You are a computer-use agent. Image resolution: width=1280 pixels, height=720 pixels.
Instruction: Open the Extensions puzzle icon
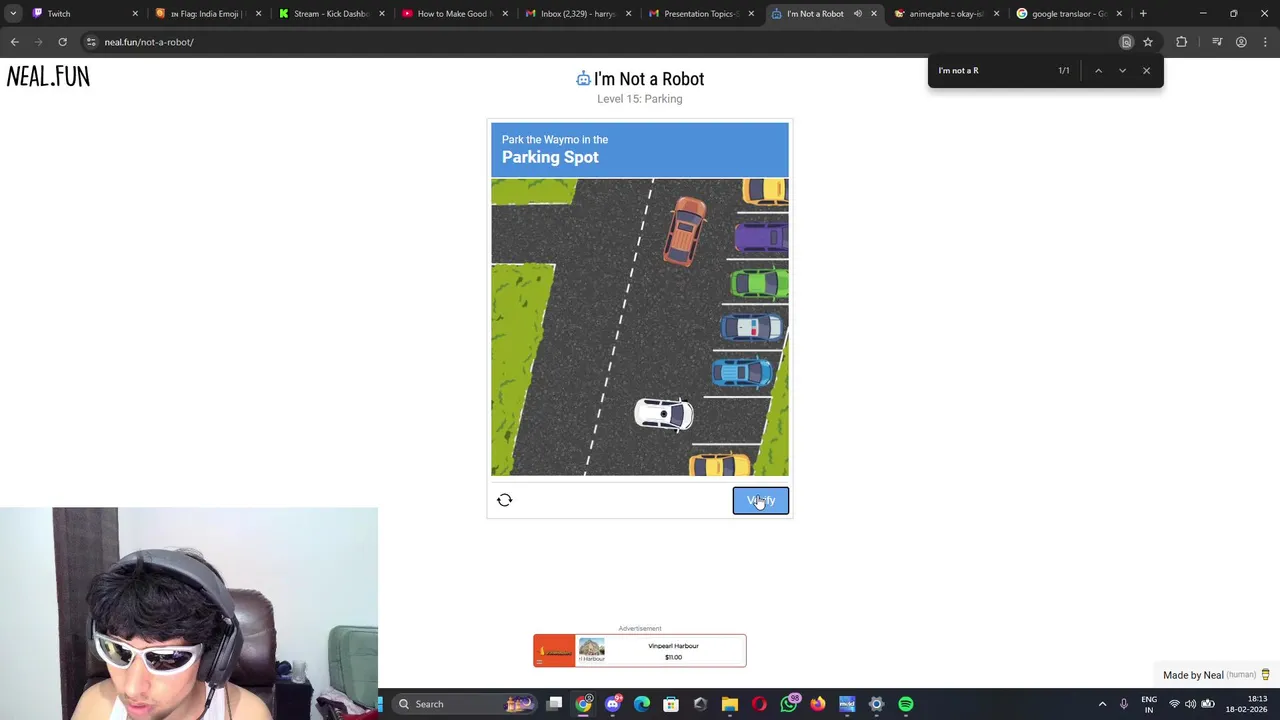1182,42
